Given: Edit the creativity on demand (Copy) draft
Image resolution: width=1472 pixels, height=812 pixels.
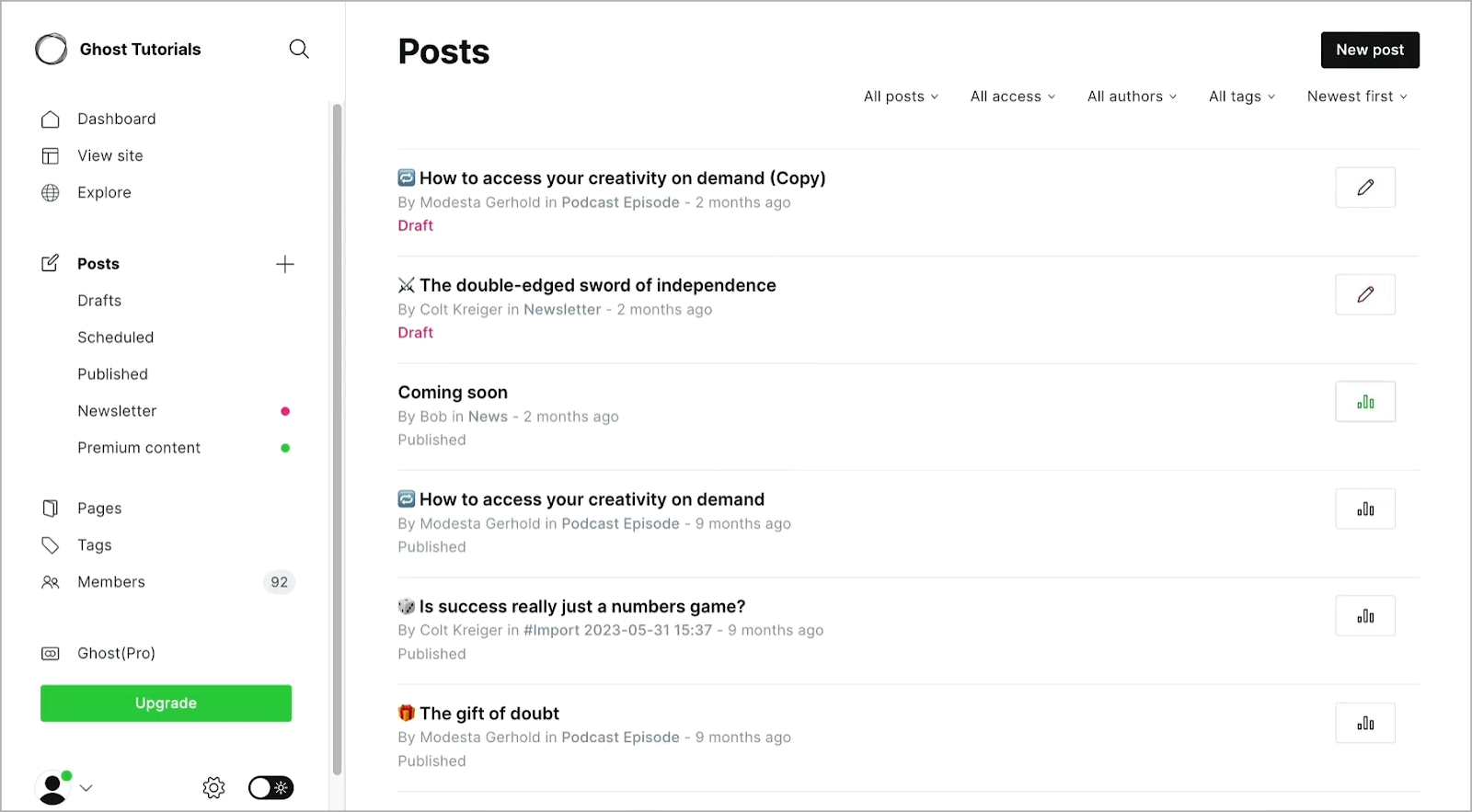Looking at the screenshot, I should [x=1365, y=188].
